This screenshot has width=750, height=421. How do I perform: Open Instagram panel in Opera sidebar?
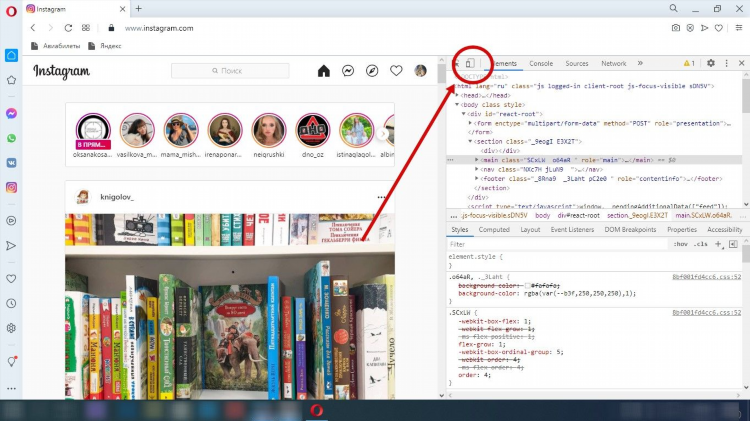pyautogui.click(x=11, y=188)
